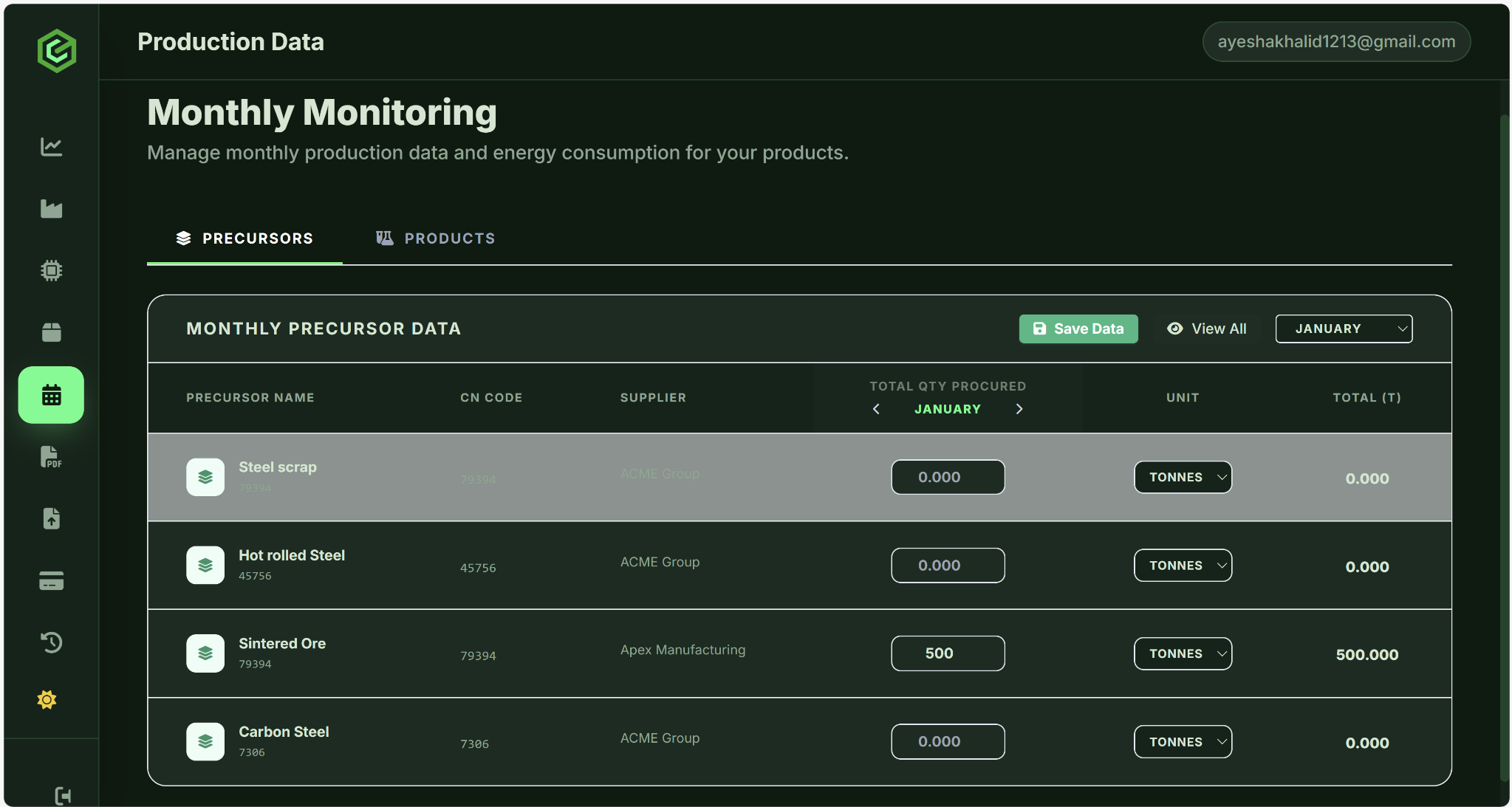This screenshot has width=1512, height=807.
Task: Switch to the PRODUCTS tab
Action: [435, 238]
